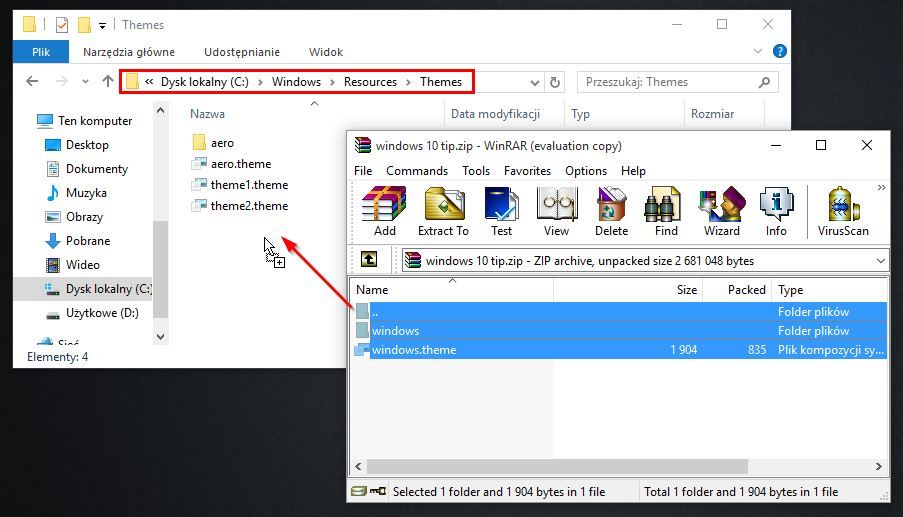The height and width of the screenshot is (517, 903).
Task: Click the WinRAR scroll left arrow
Action: point(358,466)
